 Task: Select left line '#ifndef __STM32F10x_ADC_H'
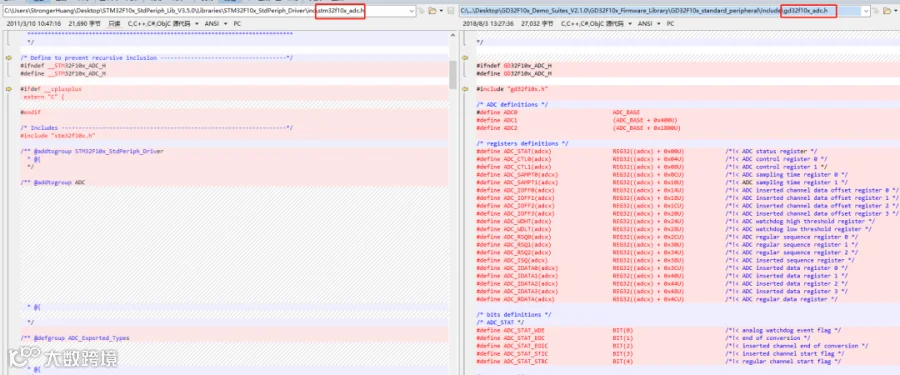tap(63, 65)
